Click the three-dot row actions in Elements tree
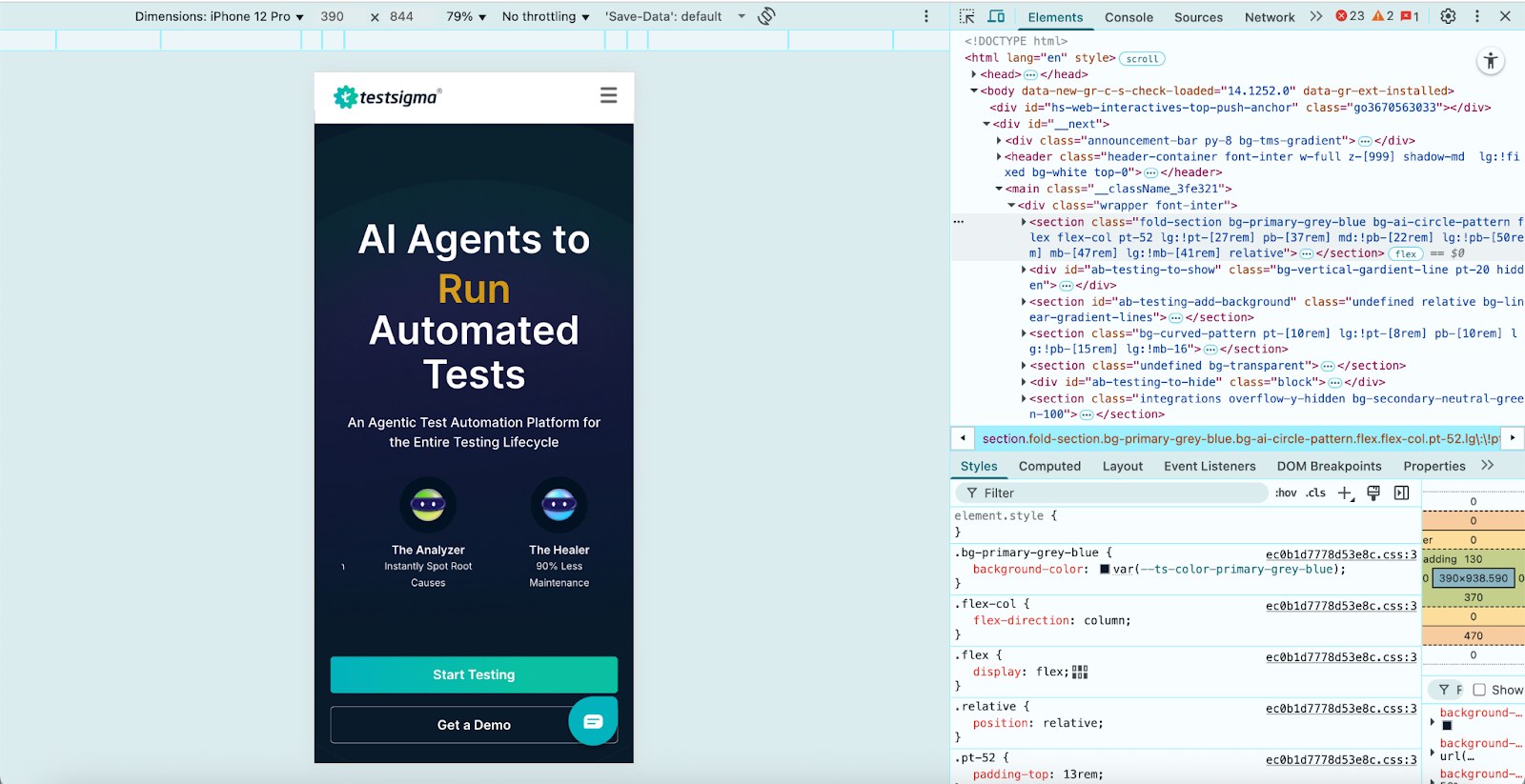Screen dimensions: 1525x784 coord(959,222)
